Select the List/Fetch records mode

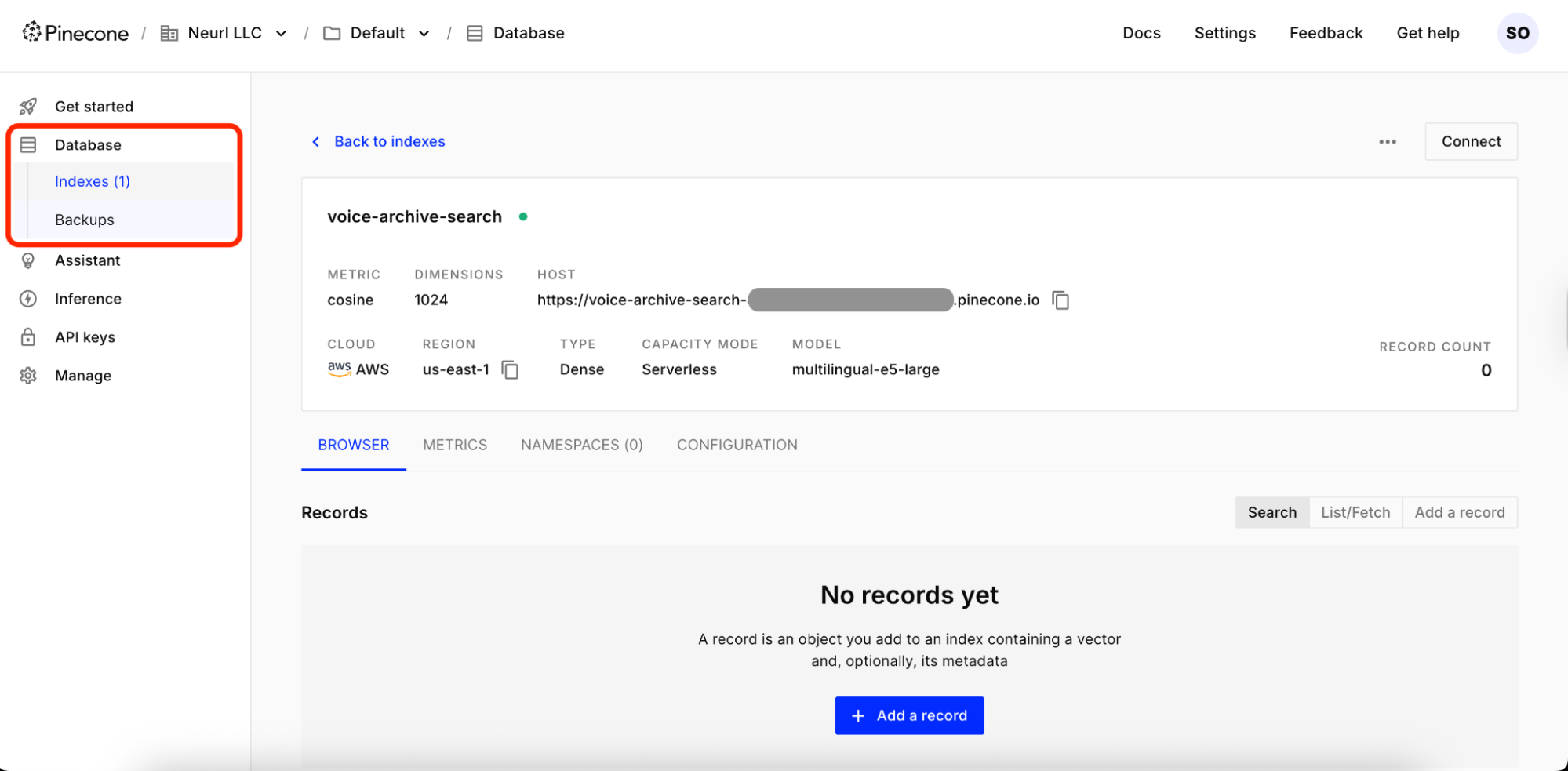(1355, 513)
